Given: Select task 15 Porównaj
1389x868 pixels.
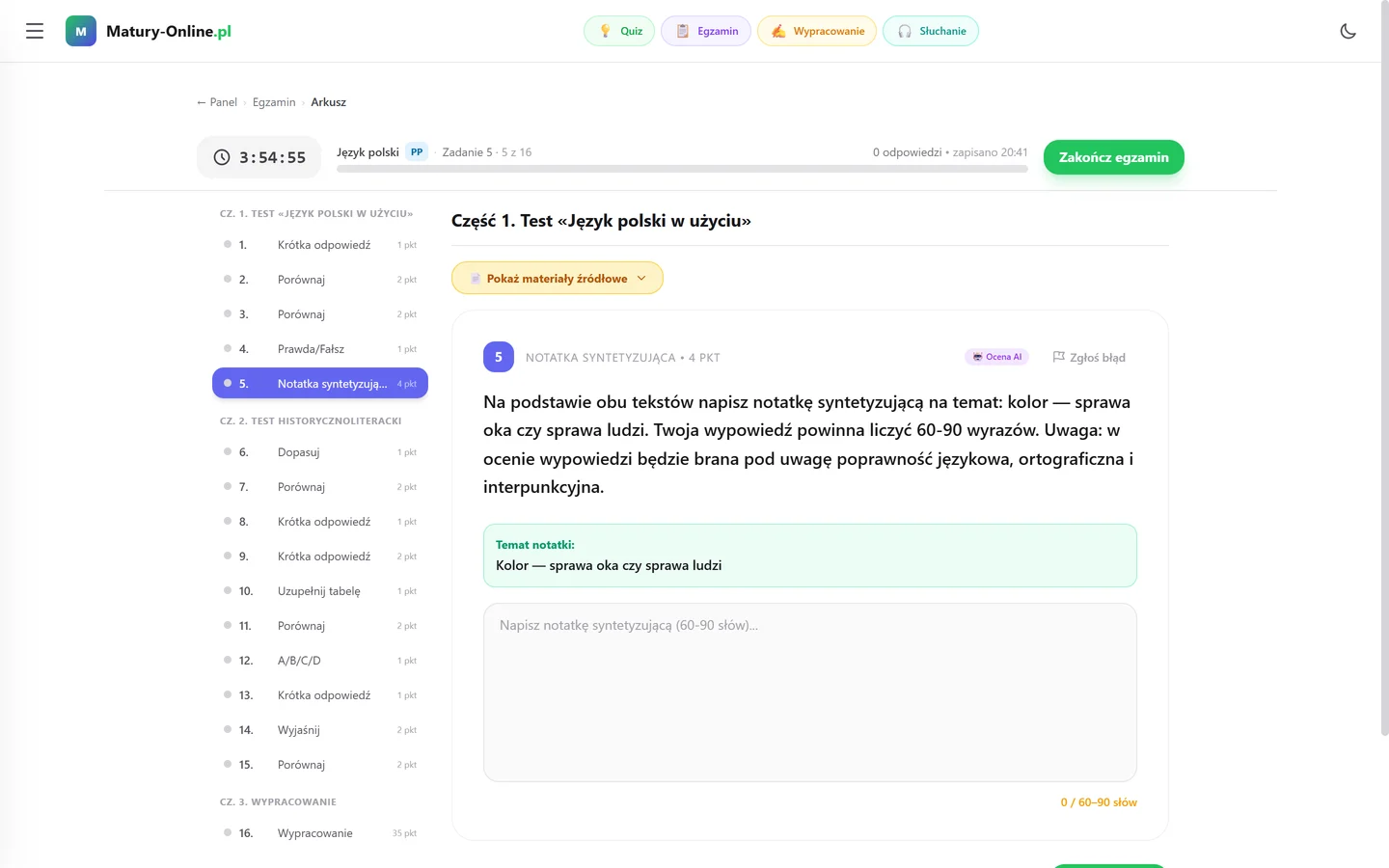Looking at the screenshot, I should [320, 765].
